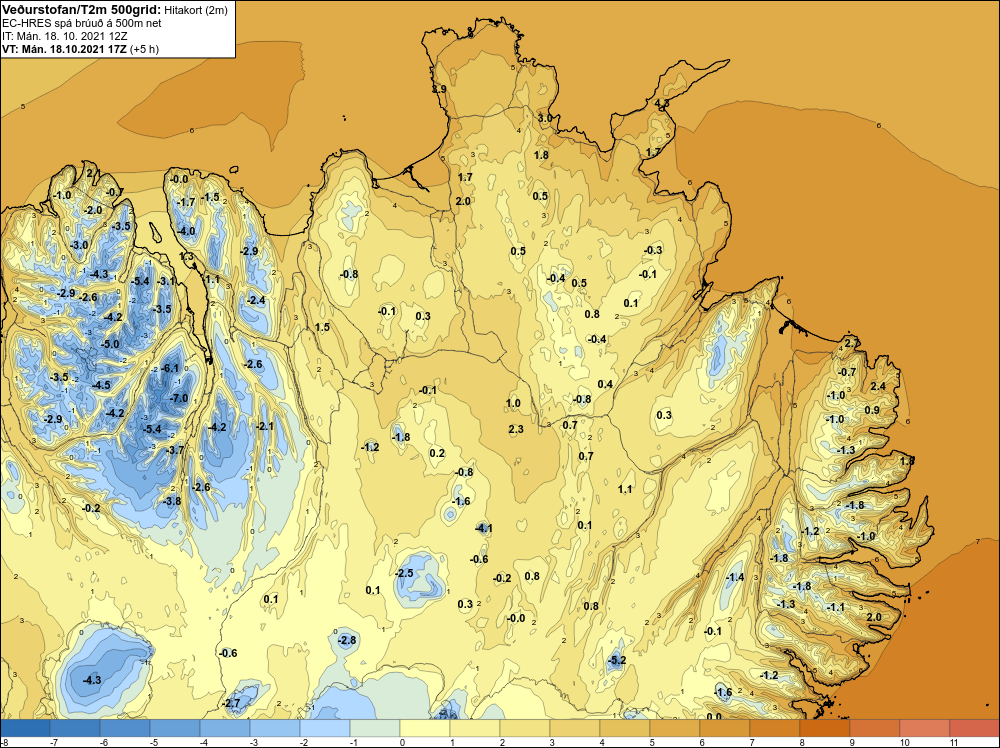The height and width of the screenshot is (748, 1000).
Task: Click the '-2.7' temperature value
Action: coord(231,703)
